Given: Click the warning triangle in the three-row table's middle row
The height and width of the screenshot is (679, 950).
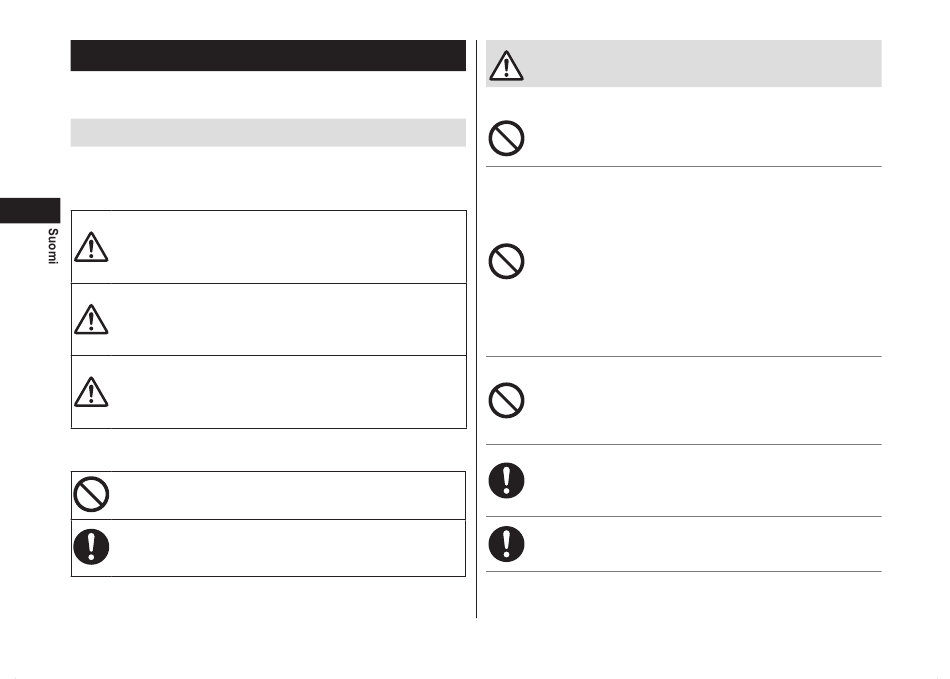Looking at the screenshot, I should click(91, 319).
